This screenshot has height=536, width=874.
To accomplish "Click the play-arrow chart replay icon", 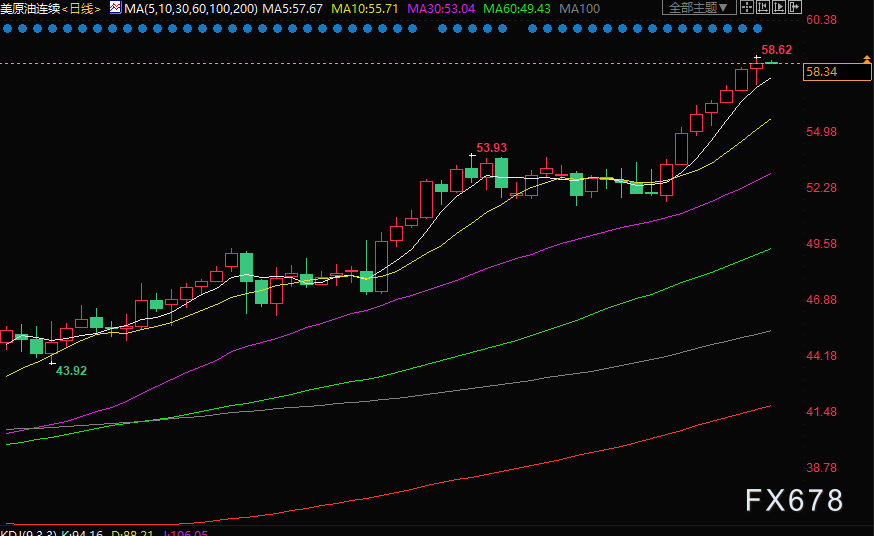I will [779, 7].
